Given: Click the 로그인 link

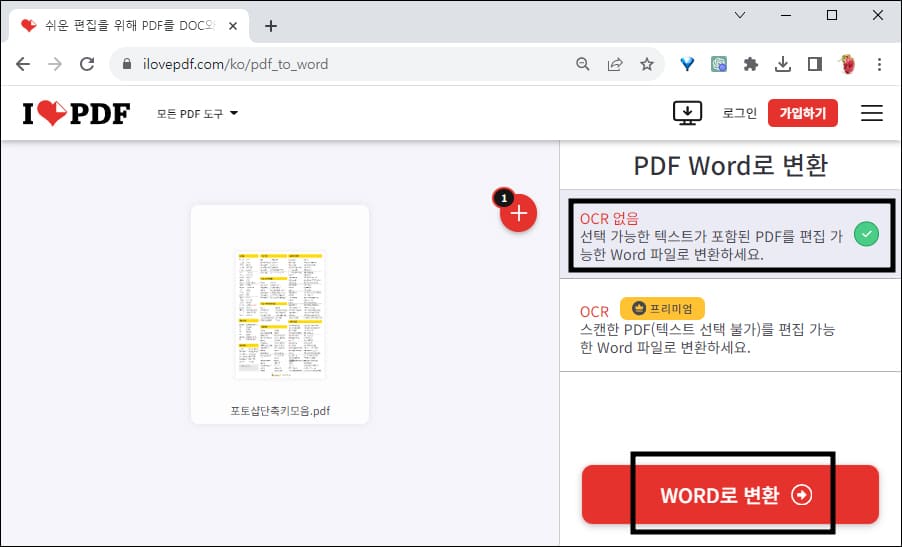Looking at the screenshot, I should pyautogui.click(x=739, y=113).
